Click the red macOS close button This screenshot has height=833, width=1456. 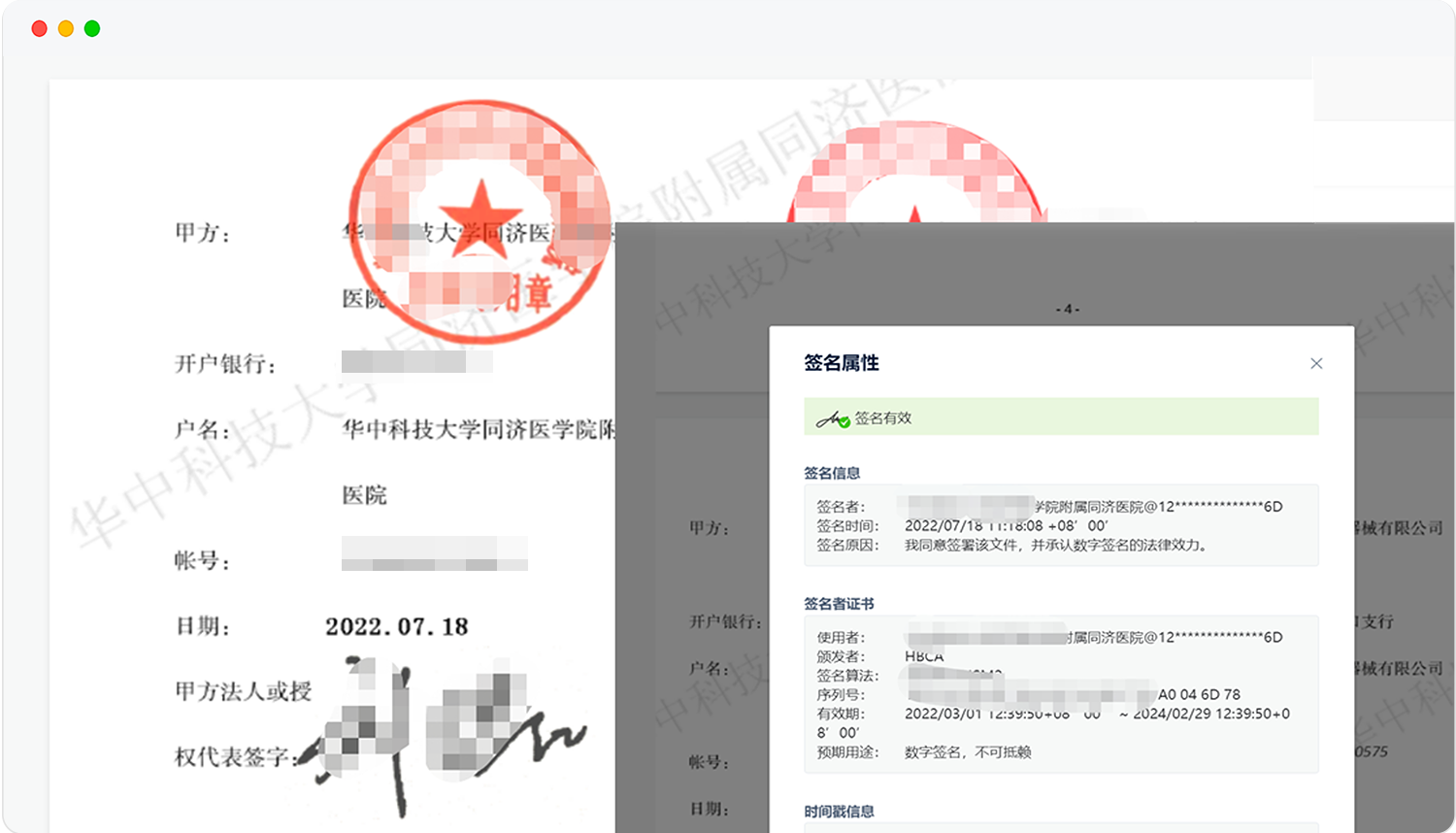pyautogui.click(x=39, y=28)
